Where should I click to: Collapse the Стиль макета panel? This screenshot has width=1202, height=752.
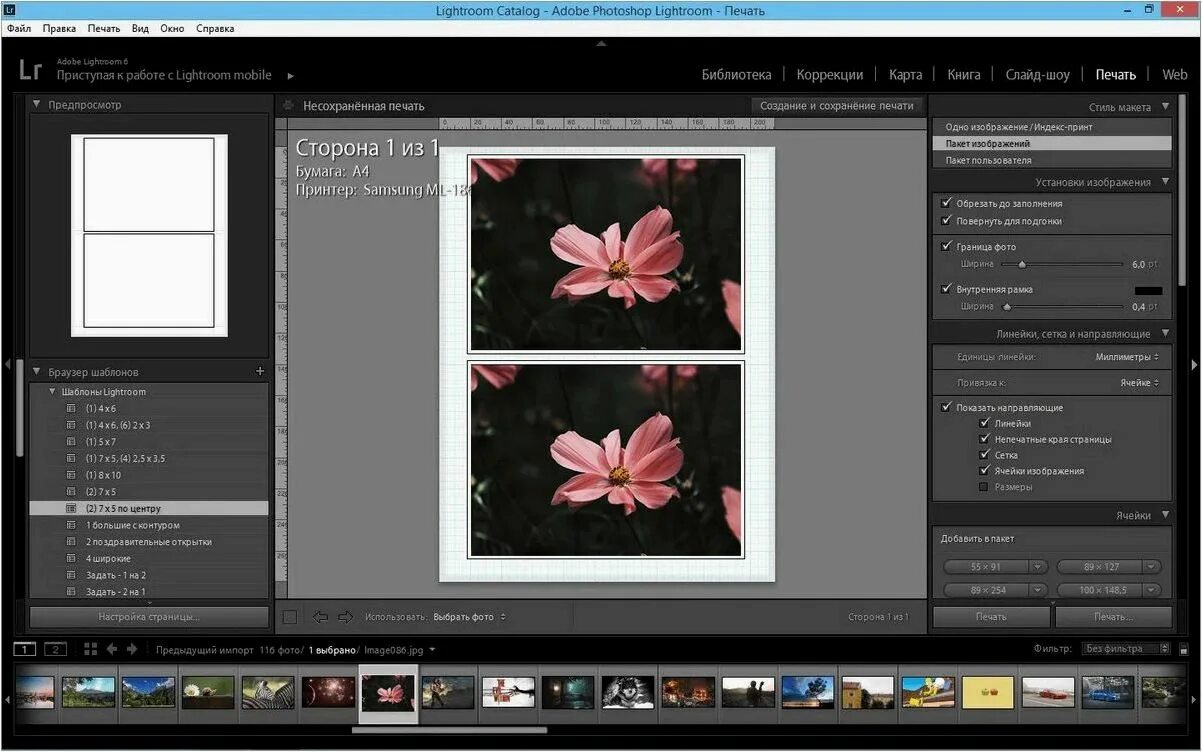pyautogui.click(x=1164, y=107)
